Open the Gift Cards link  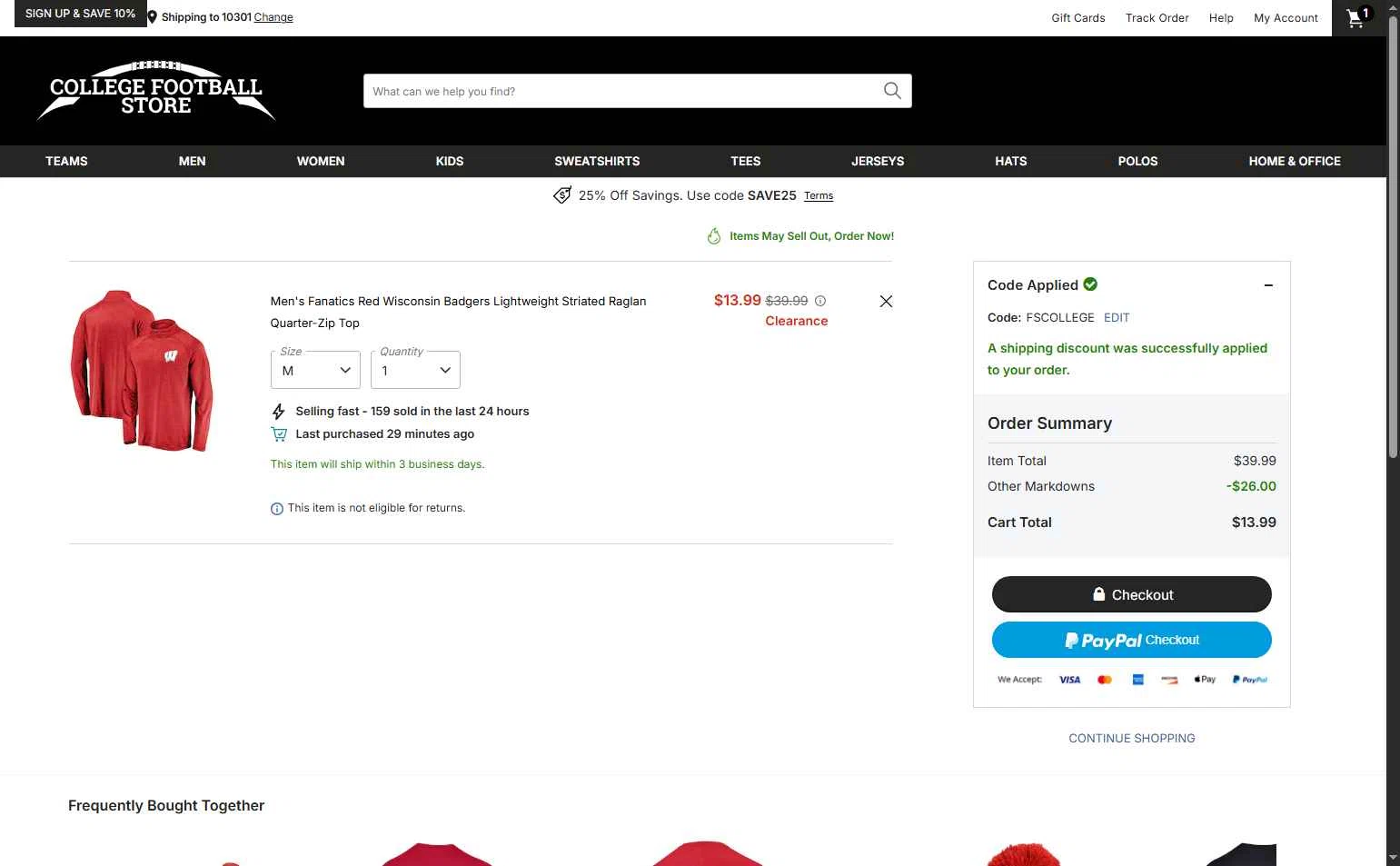(1078, 17)
